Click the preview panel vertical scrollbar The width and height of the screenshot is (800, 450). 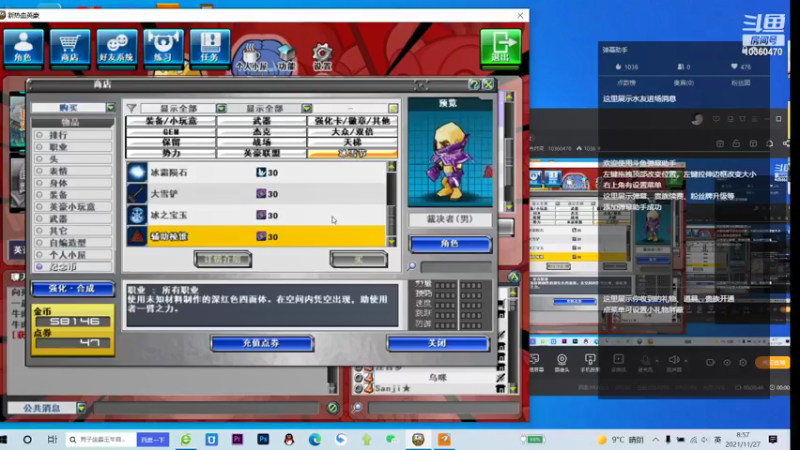point(509,151)
